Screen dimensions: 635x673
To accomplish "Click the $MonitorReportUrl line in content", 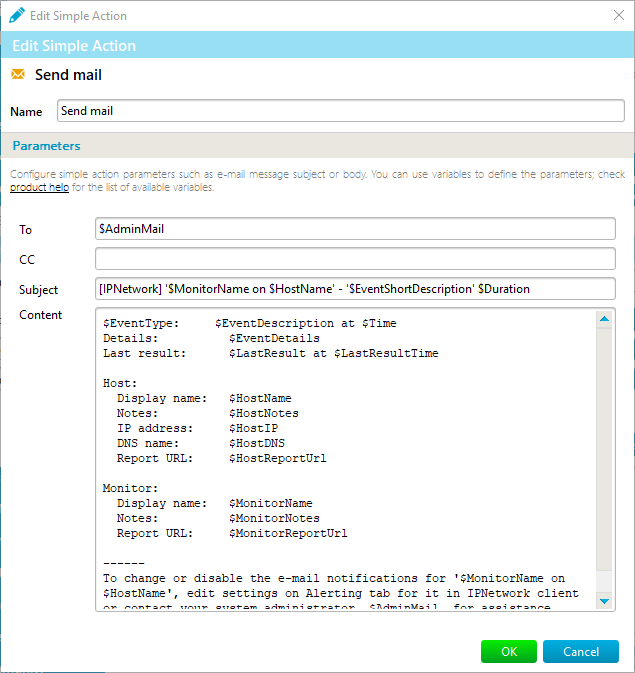I will [x=232, y=534].
